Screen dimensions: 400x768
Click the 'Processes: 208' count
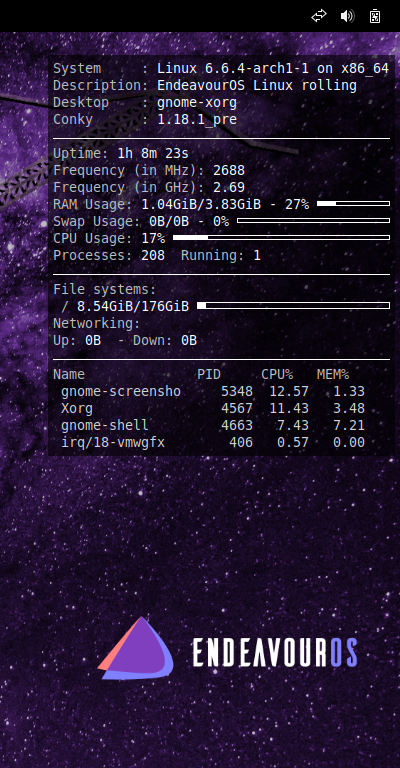(109, 256)
